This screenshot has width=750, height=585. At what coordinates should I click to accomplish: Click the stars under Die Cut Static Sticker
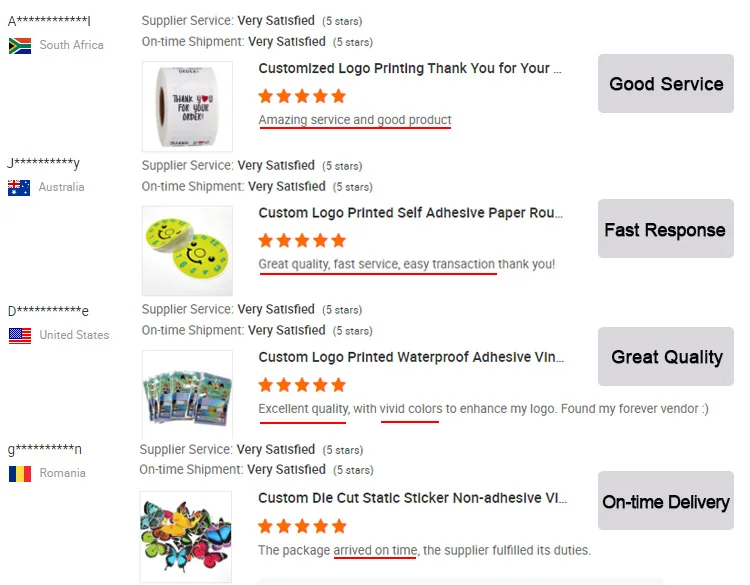(x=302, y=526)
